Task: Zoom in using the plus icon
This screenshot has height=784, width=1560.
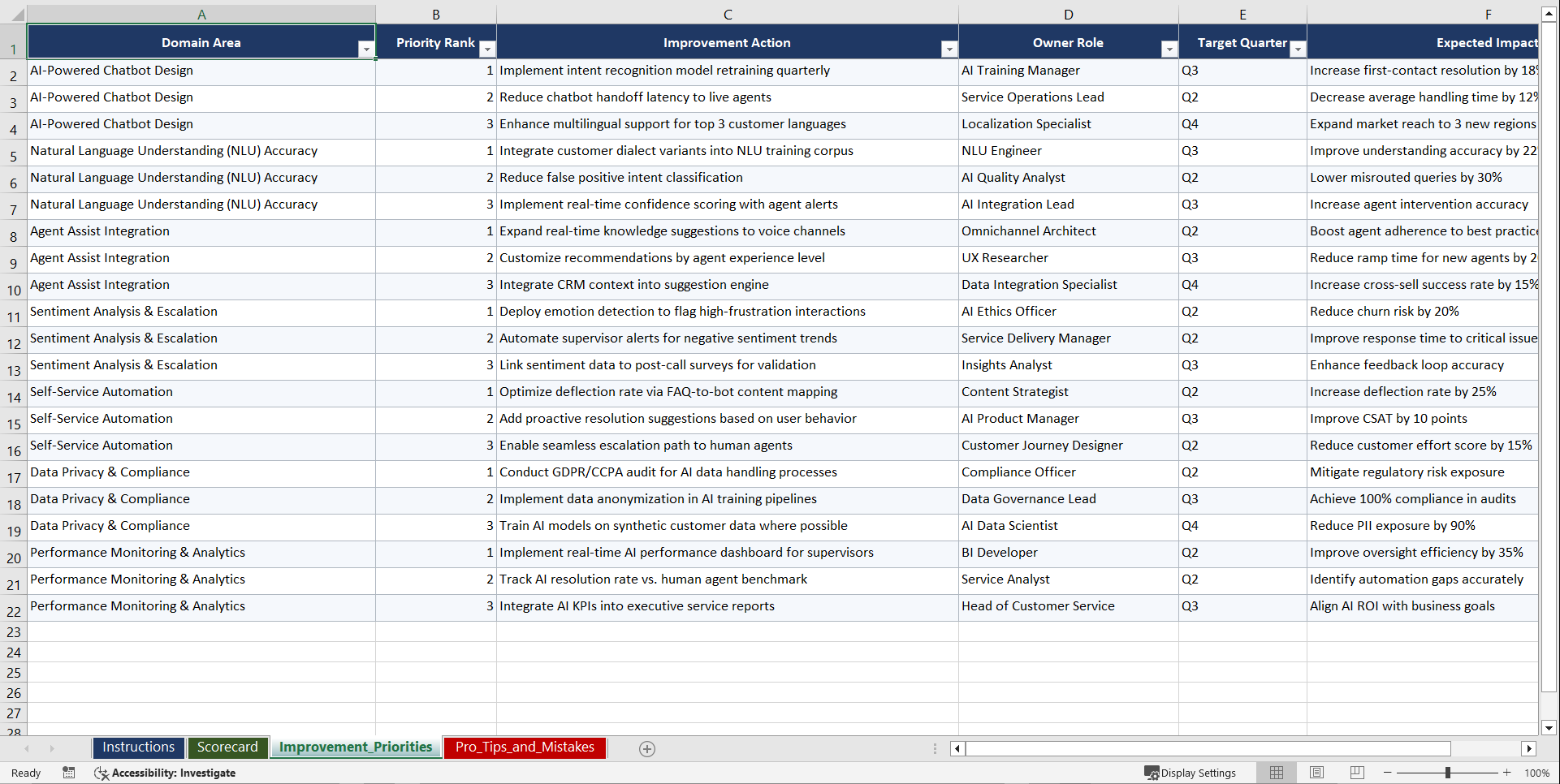Action: 1507,772
